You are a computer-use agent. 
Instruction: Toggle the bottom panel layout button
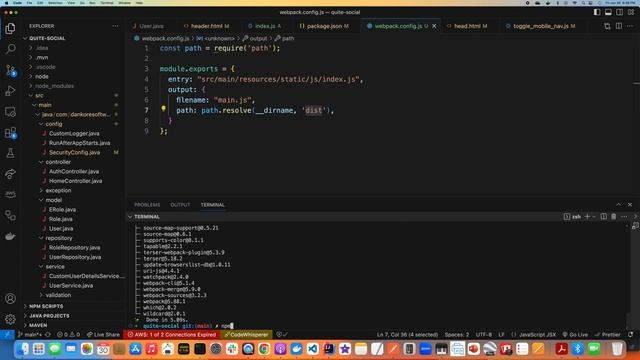[x=608, y=12]
